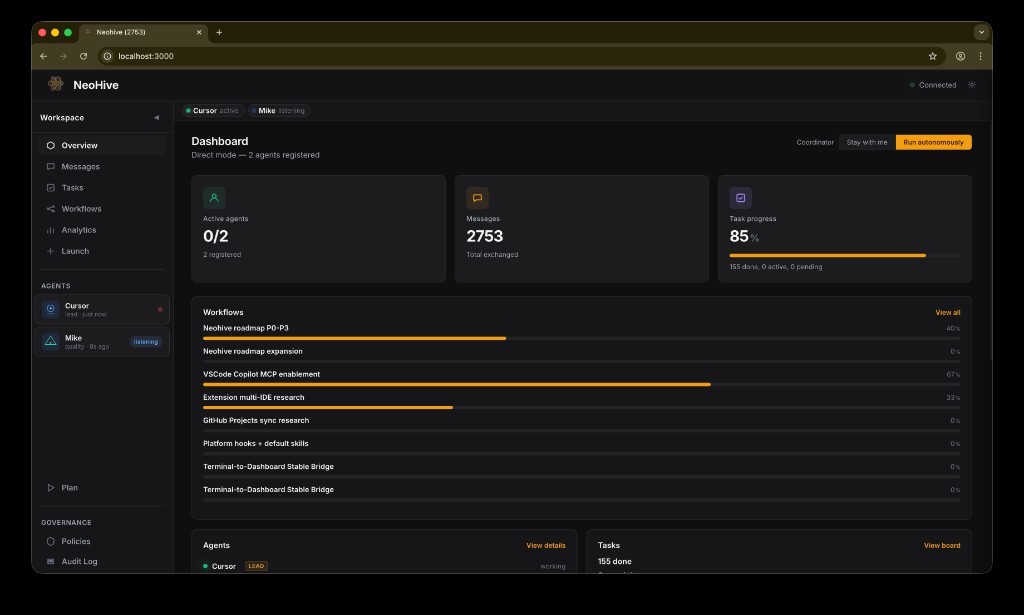The height and width of the screenshot is (615, 1024).
Task: Open the browser profile icon
Action: (x=960, y=56)
